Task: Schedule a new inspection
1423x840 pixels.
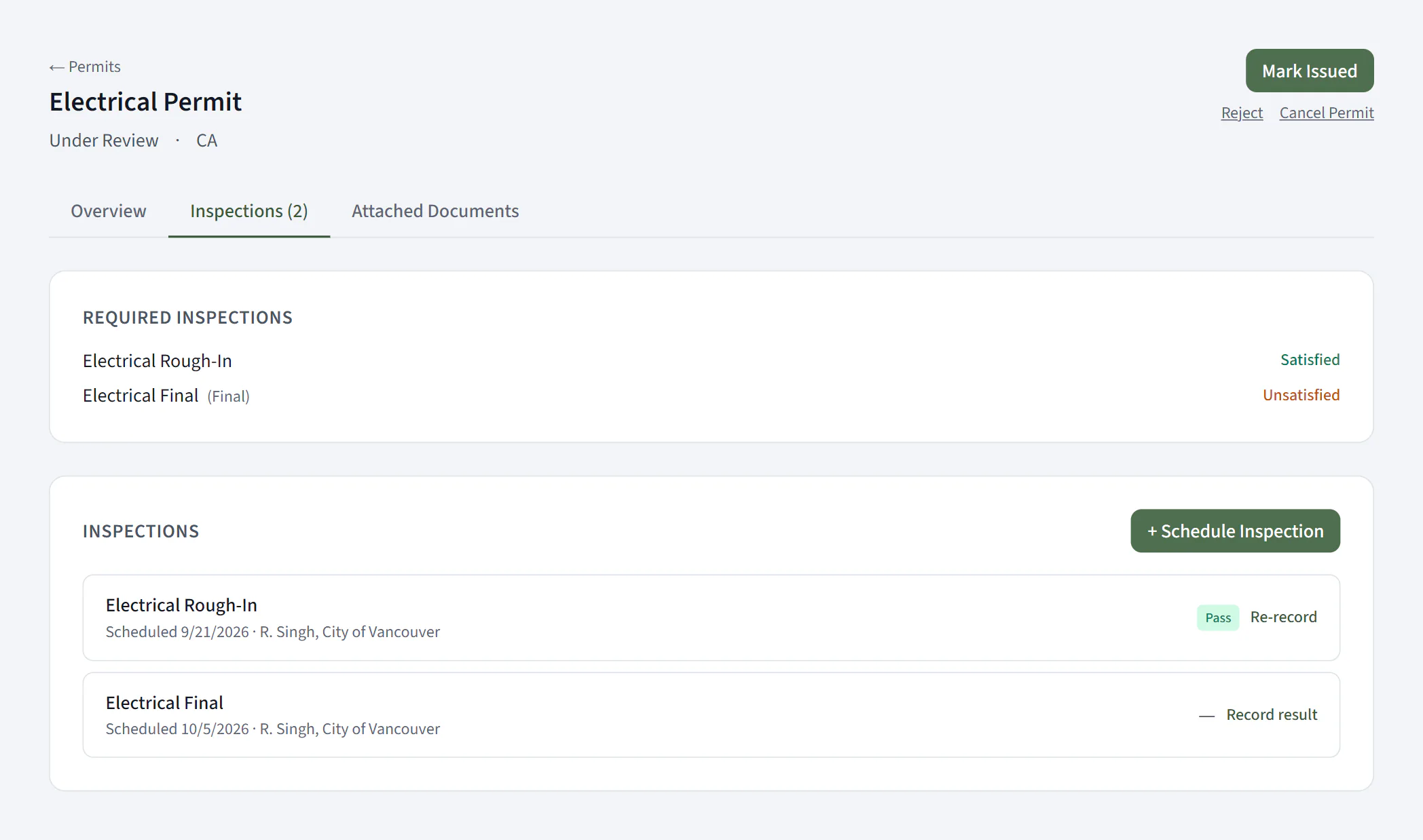Action: 1235,531
